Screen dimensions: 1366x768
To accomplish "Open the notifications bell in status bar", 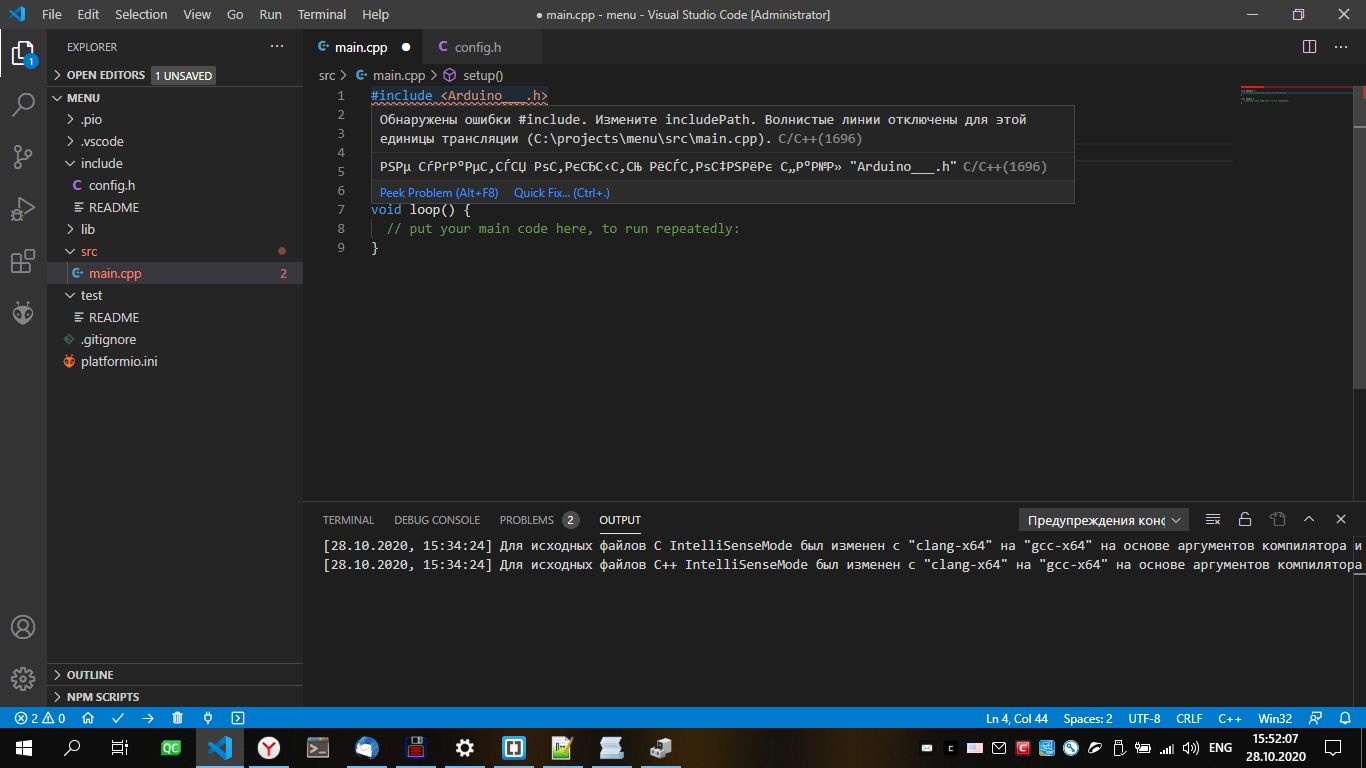I will click(1345, 718).
